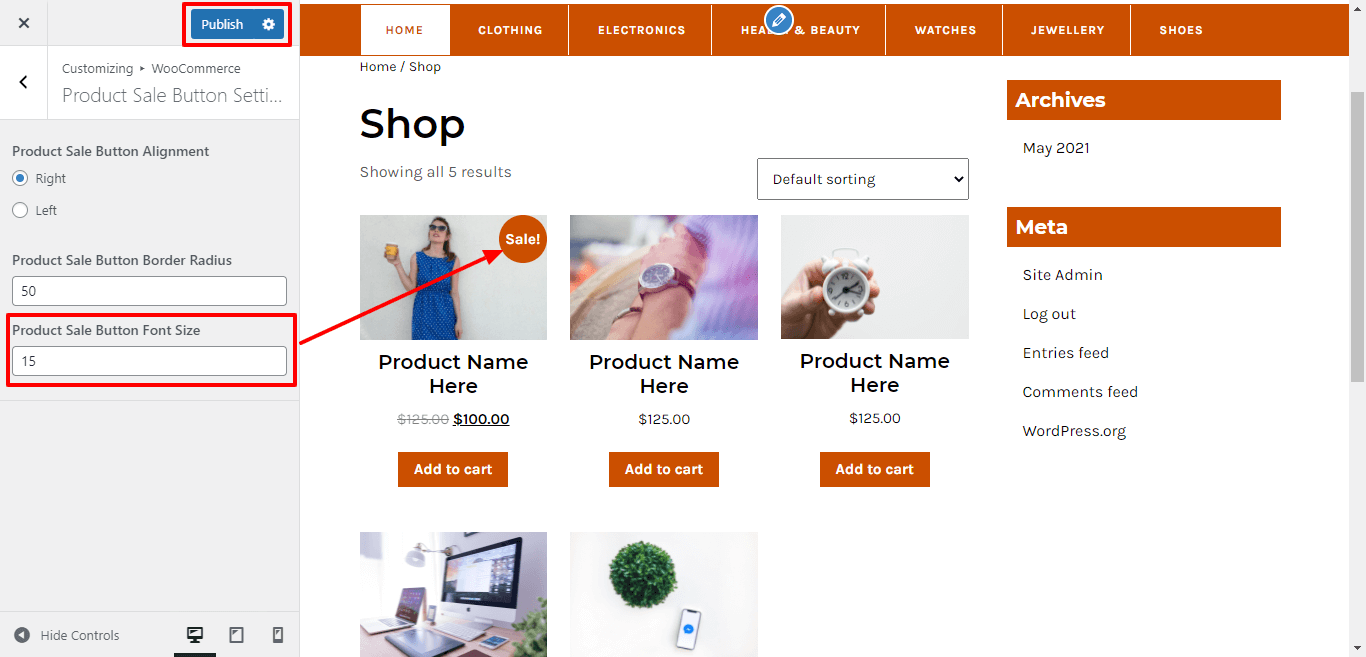Add the first product to cart
The height and width of the screenshot is (657, 1366).
point(453,469)
